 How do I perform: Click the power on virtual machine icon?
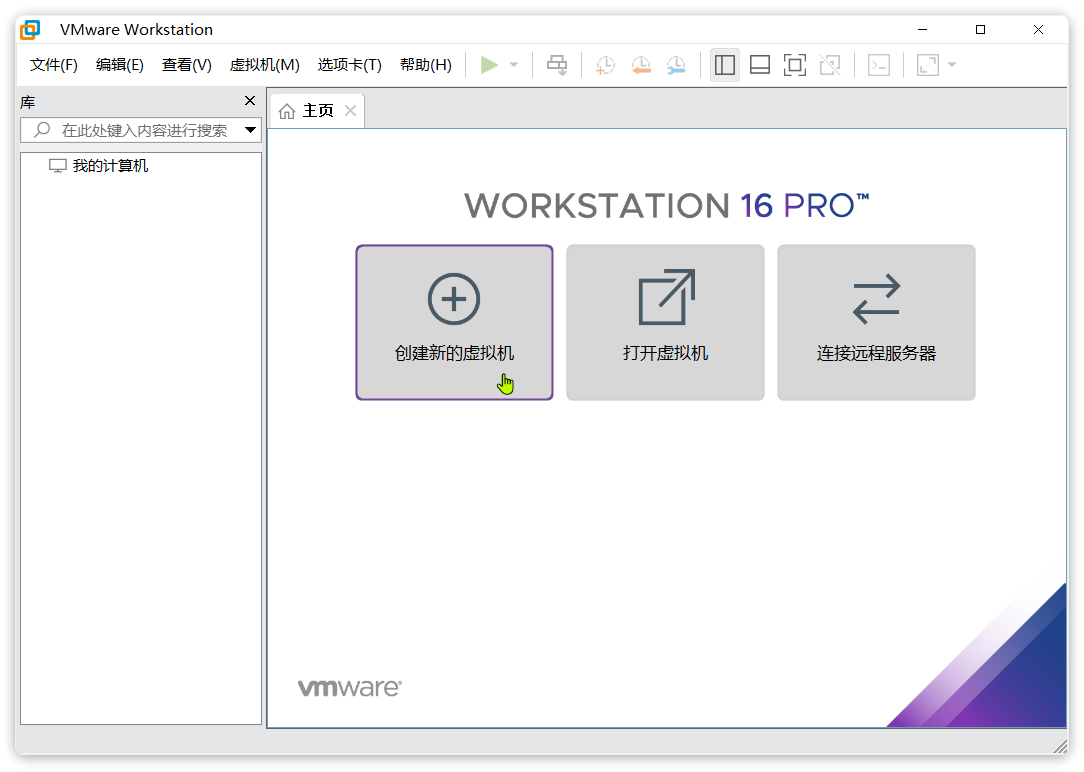[490, 65]
